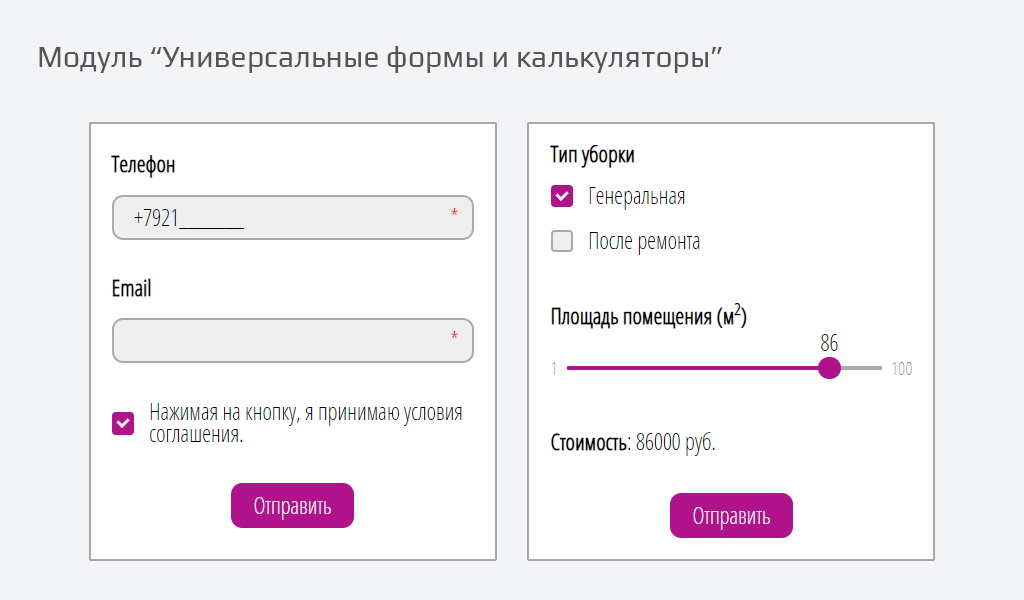1024x600 pixels.
Task: Enable the После ремонта checkbox
Action: 562,241
